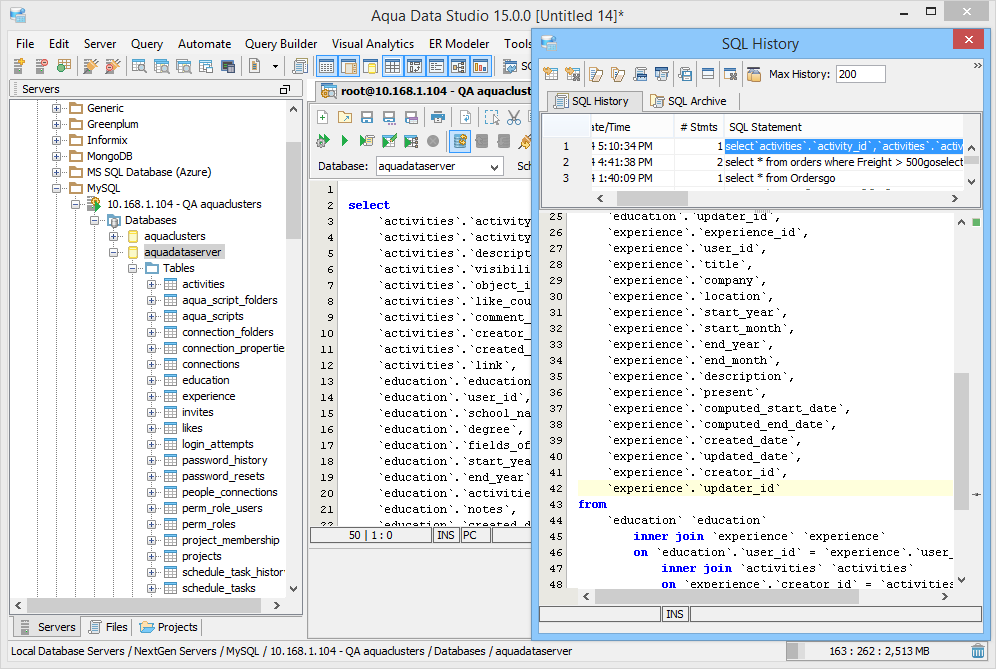Collapse the MySQL folder node

coord(57,188)
